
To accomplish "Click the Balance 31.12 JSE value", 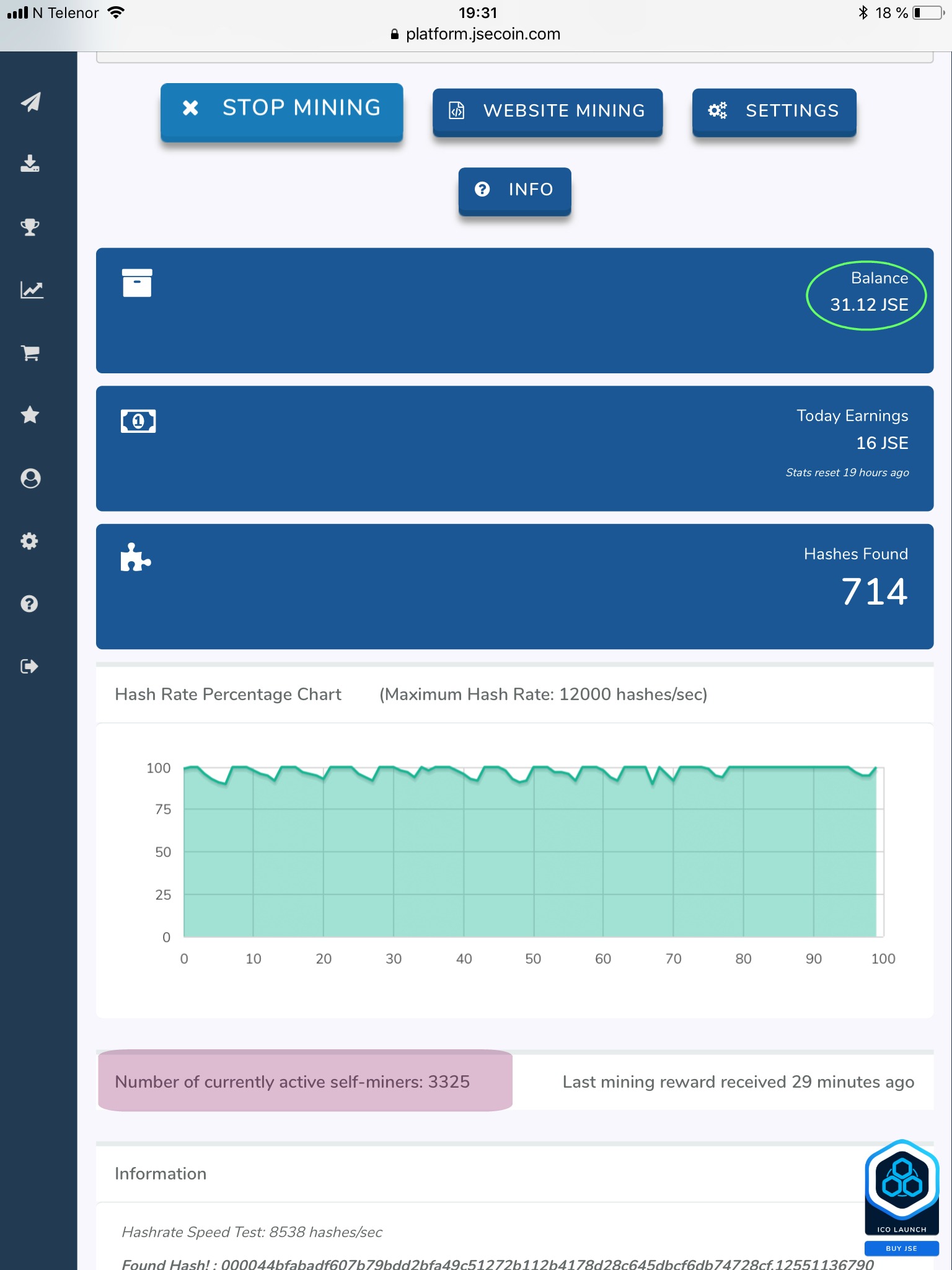I will 869,304.
